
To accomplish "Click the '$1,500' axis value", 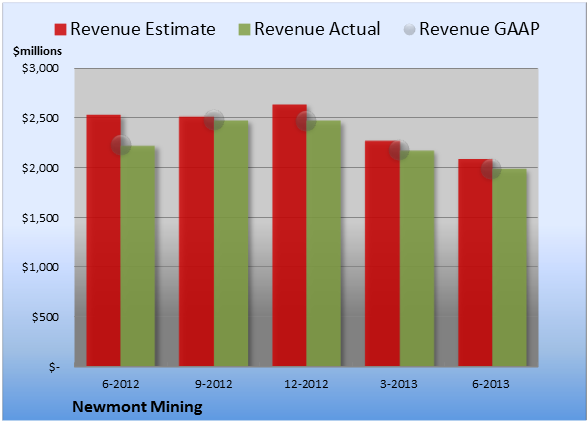I will click(40, 218).
